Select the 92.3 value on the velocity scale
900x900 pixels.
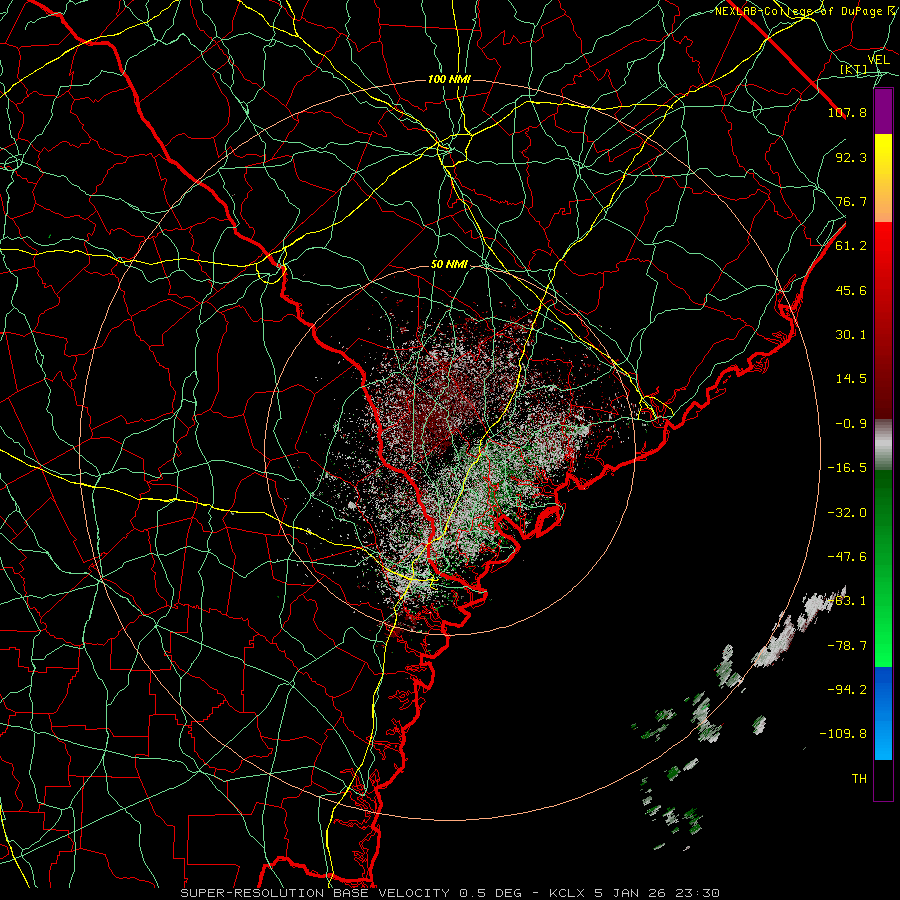pos(851,157)
